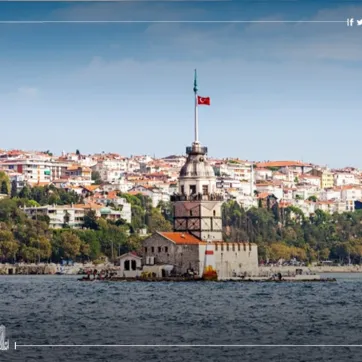Click the yellow building on the hillside
362x362 pixels.
(x=327, y=179)
